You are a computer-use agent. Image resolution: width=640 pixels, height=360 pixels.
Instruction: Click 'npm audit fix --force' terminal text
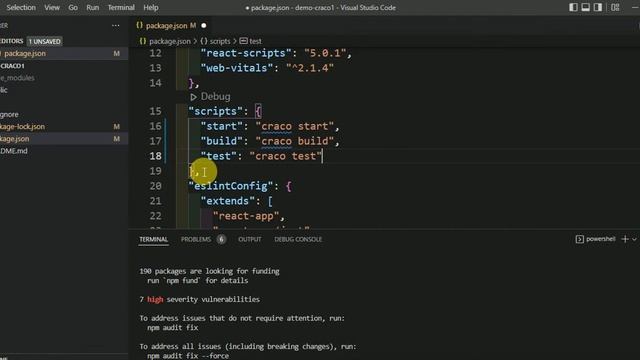(188, 356)
